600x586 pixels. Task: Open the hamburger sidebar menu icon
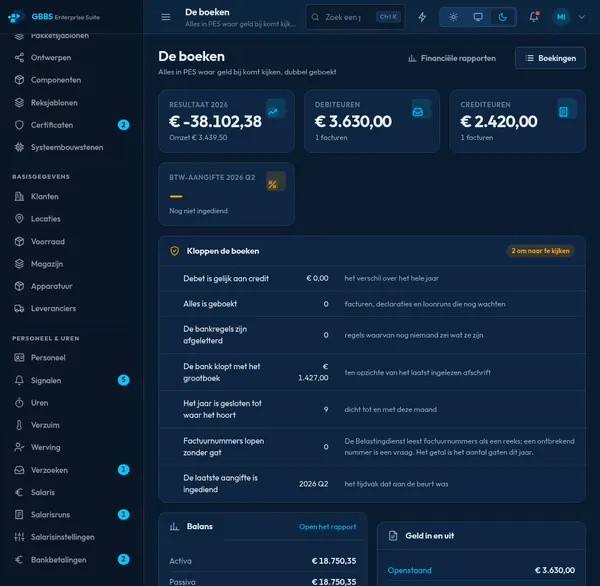166,17
